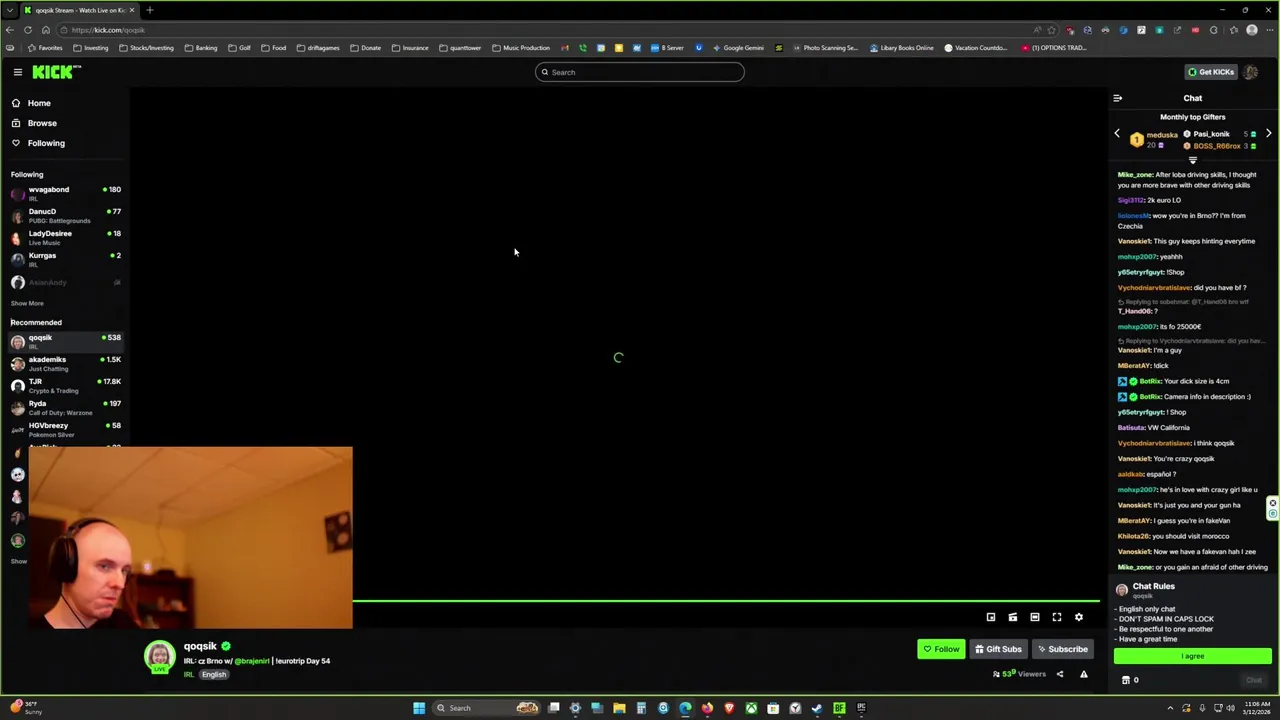Open Firefox from the taskbar
This screenshot has height=720, width=1280.
pos(707,708)
